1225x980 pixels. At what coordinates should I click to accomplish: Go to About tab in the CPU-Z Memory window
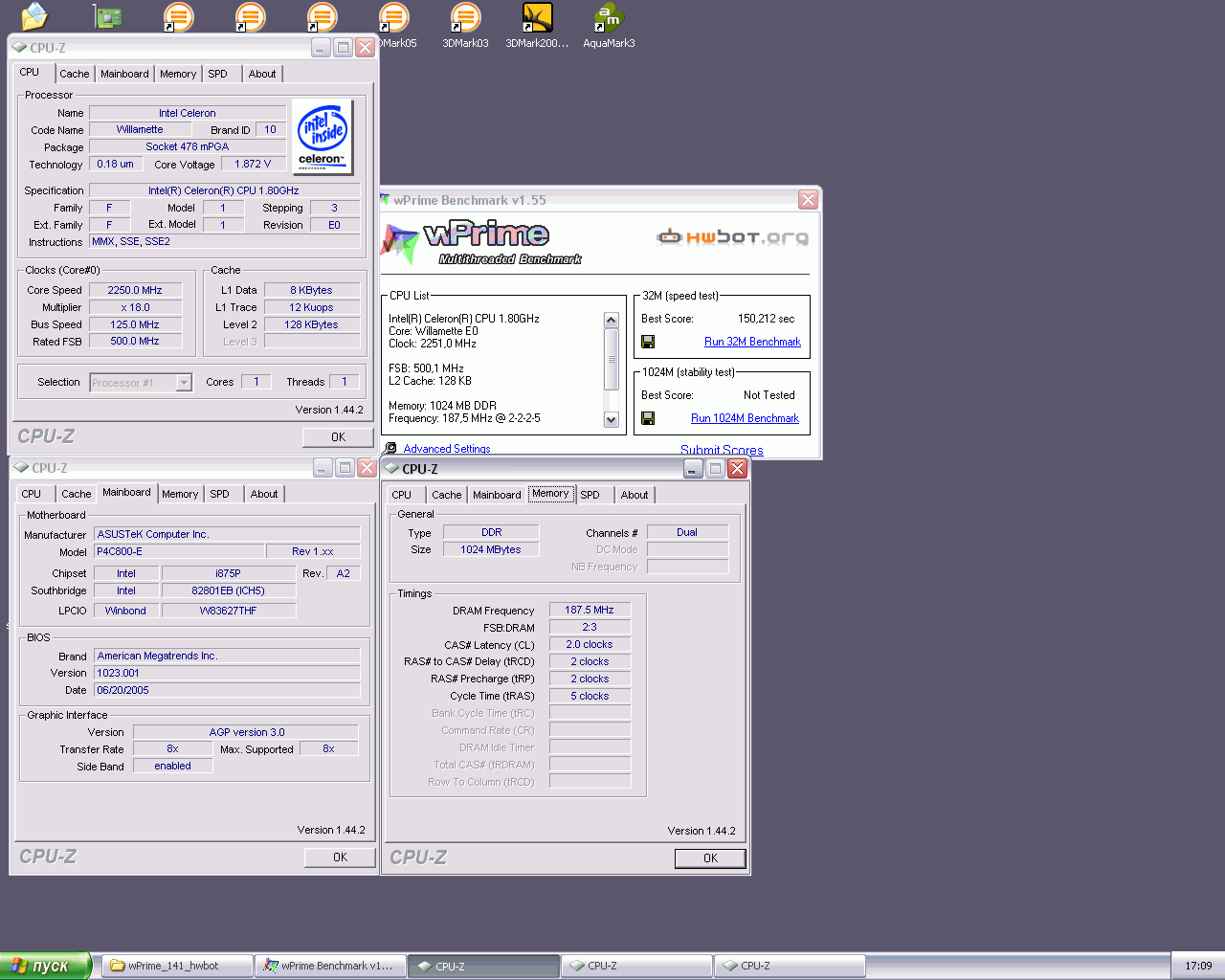click(635, 495)
